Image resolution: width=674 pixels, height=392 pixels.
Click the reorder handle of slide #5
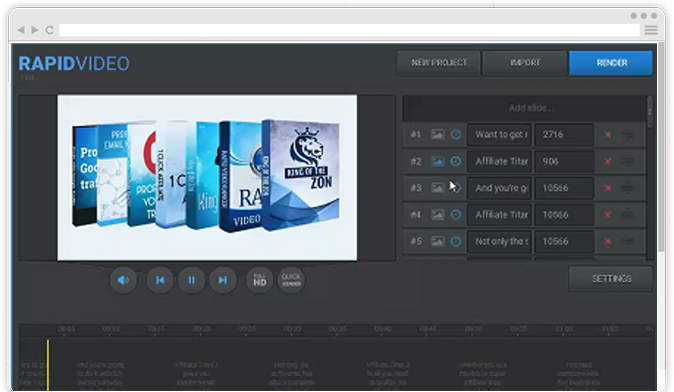click(628, 242)
